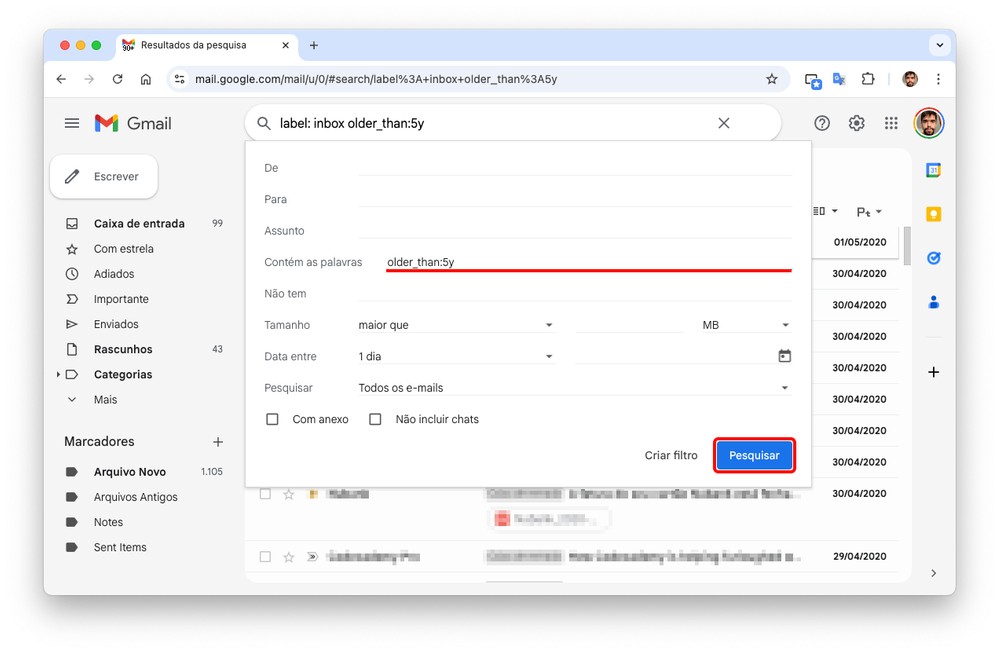
Task: Click the 'Criar filtro' link
Action: [671, 456]
